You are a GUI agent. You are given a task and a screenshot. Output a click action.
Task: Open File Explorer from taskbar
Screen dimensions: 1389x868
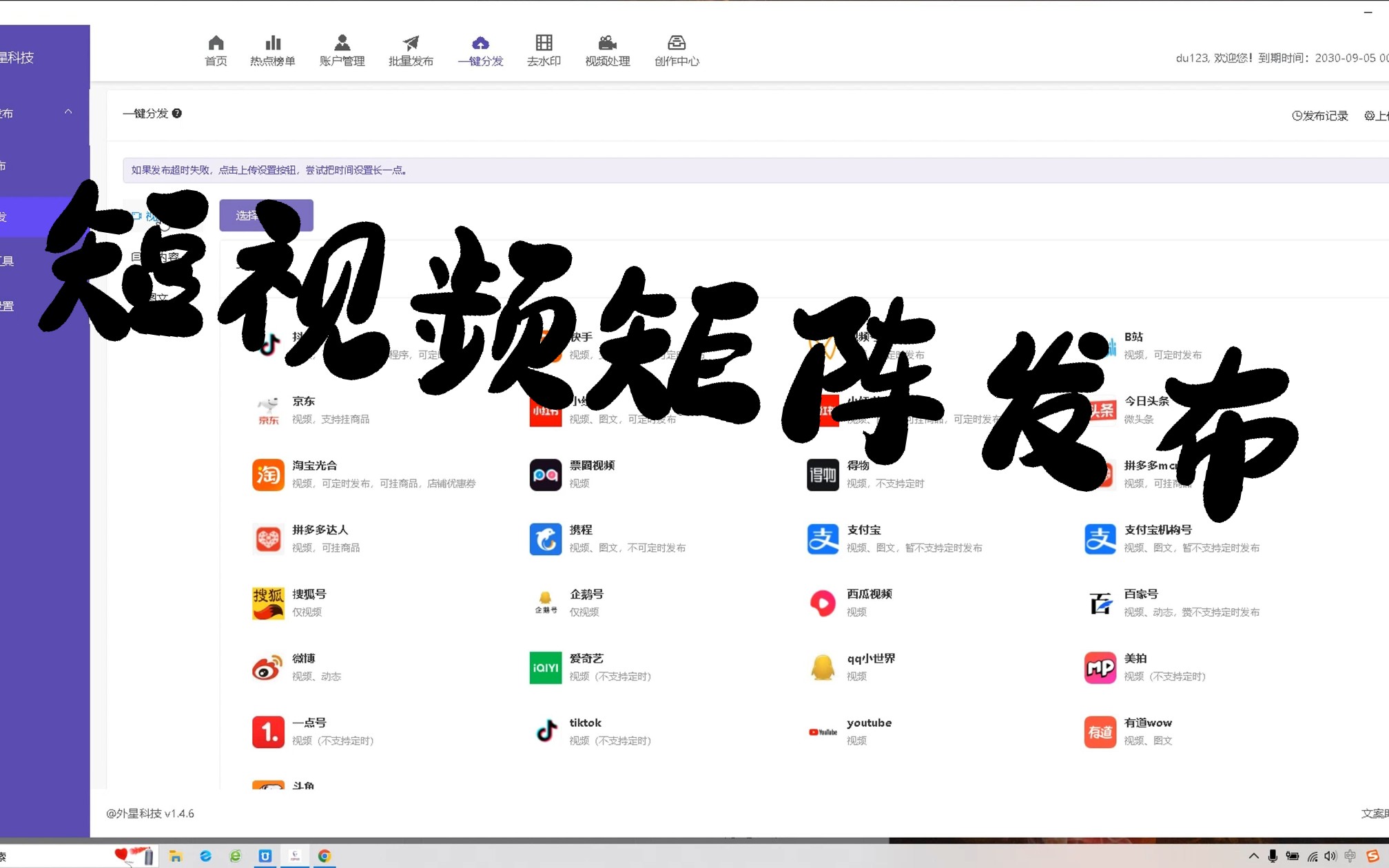[175, 856]
